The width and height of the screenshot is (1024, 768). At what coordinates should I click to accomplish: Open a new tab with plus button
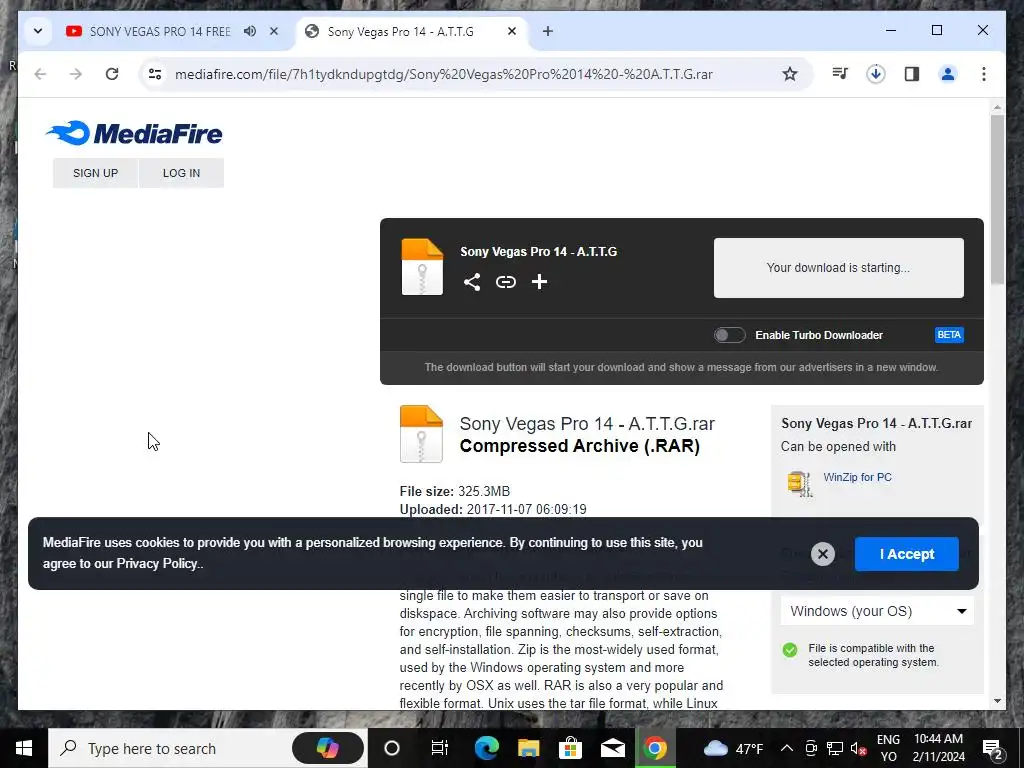click(548, 31)
